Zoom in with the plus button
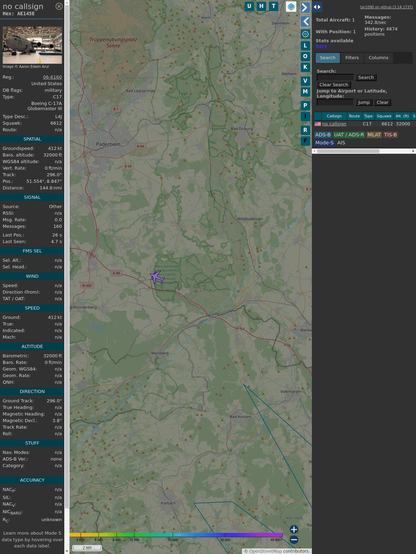Screen dimensions: 416x554 [294, 529]
